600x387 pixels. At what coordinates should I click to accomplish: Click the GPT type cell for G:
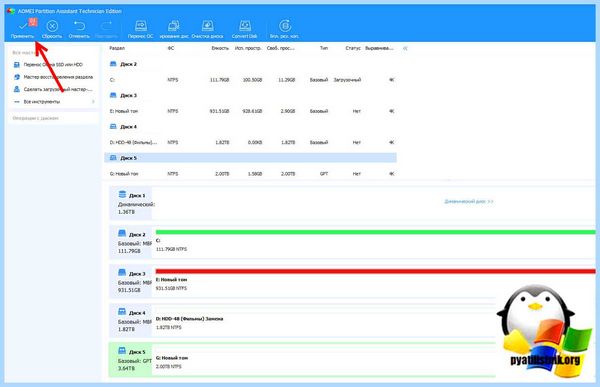324,174
